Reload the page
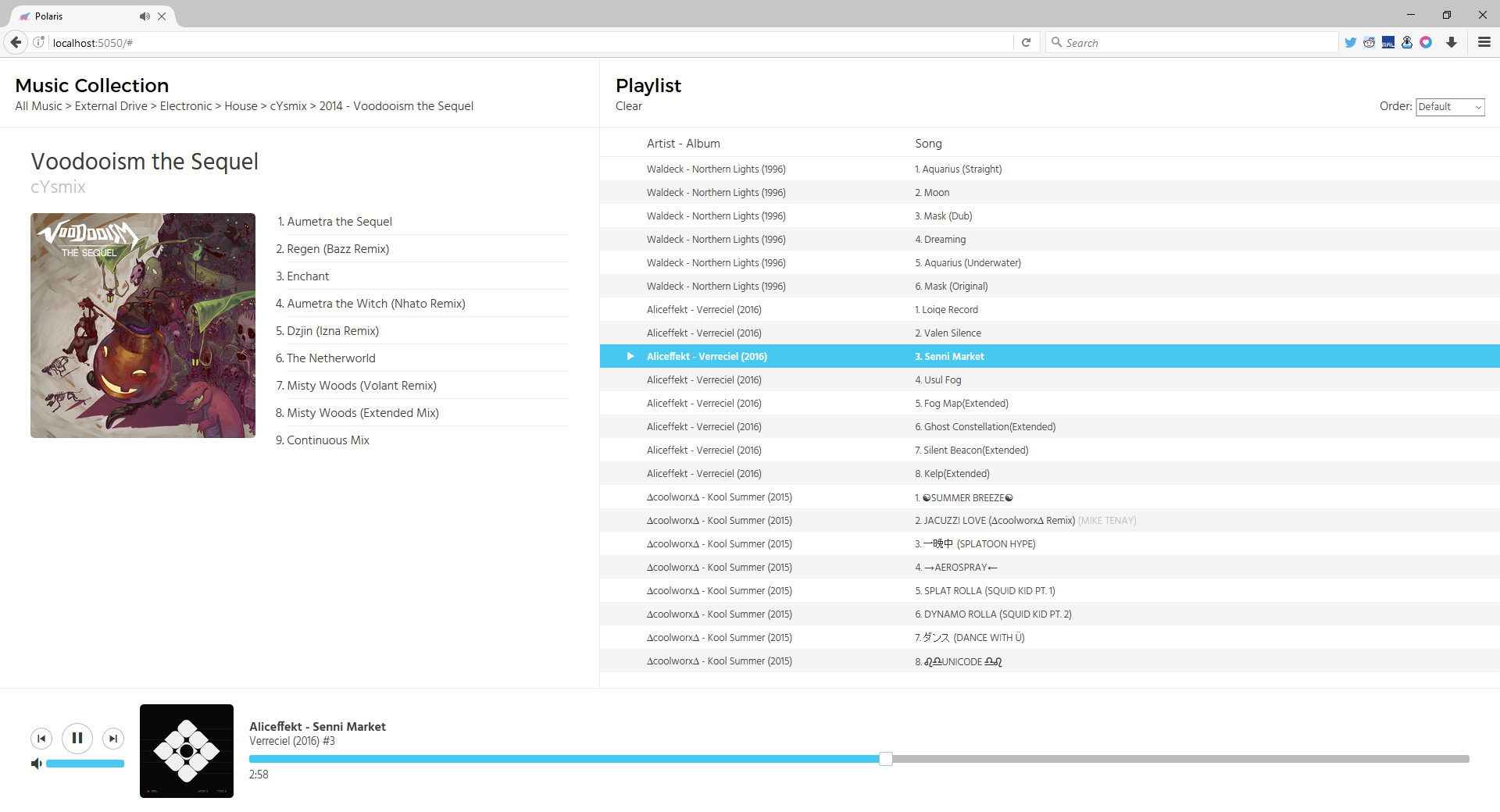 coord(1026,42)
